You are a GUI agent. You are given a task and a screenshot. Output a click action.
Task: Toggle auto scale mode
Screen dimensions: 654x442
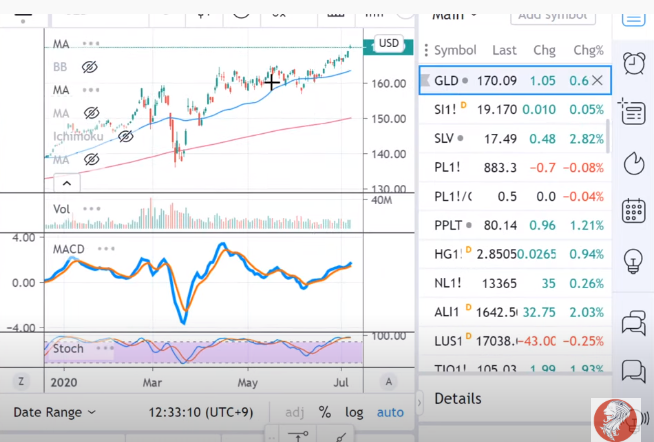[390, 412]
